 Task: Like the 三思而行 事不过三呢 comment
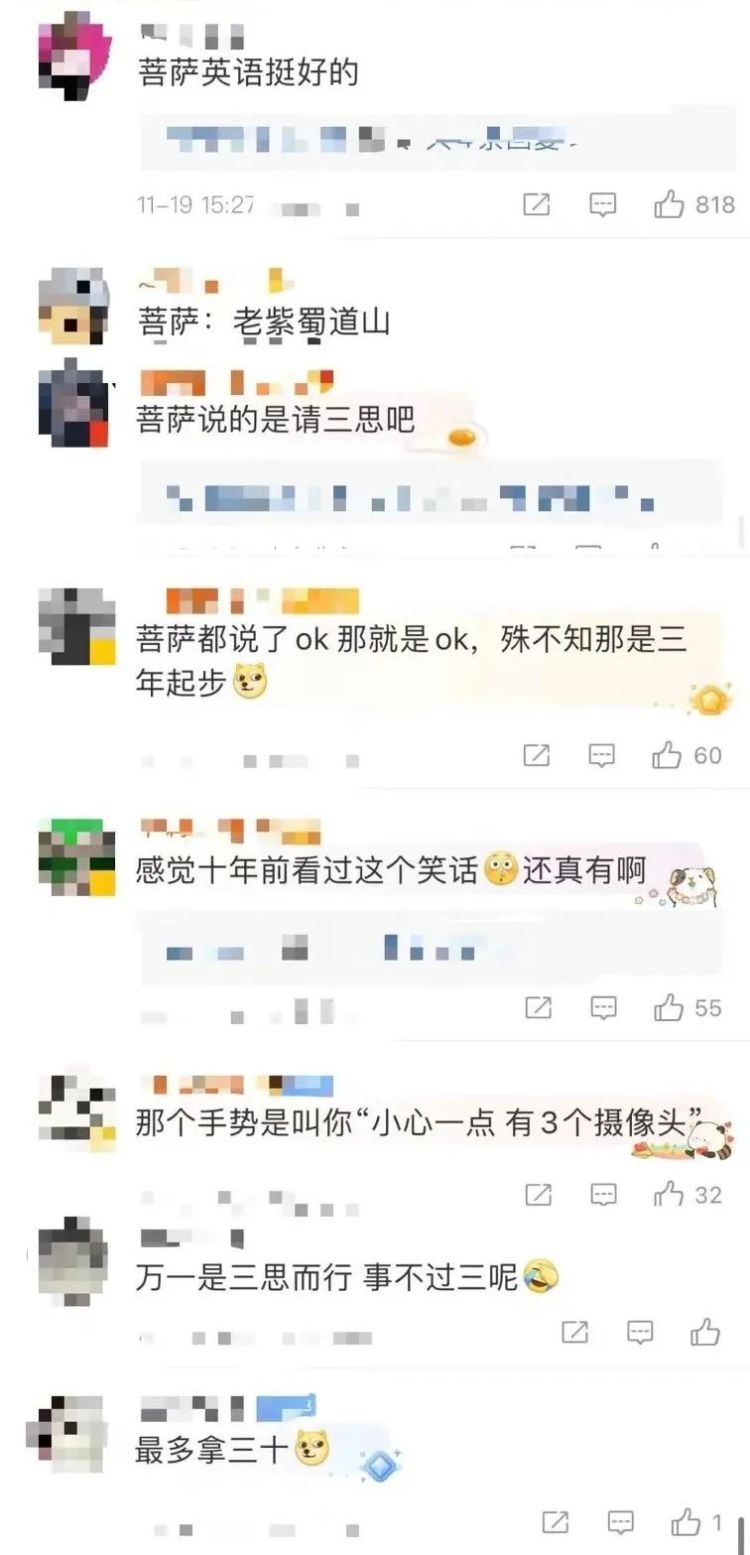705,1331
